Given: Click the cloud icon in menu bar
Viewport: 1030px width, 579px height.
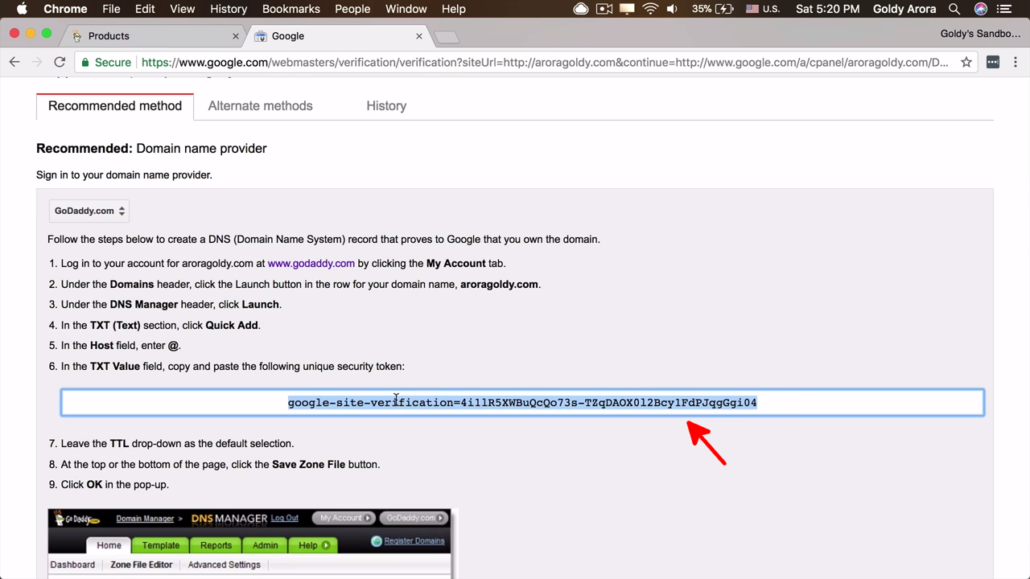Looking at the screenshot, I should (581, 9).
